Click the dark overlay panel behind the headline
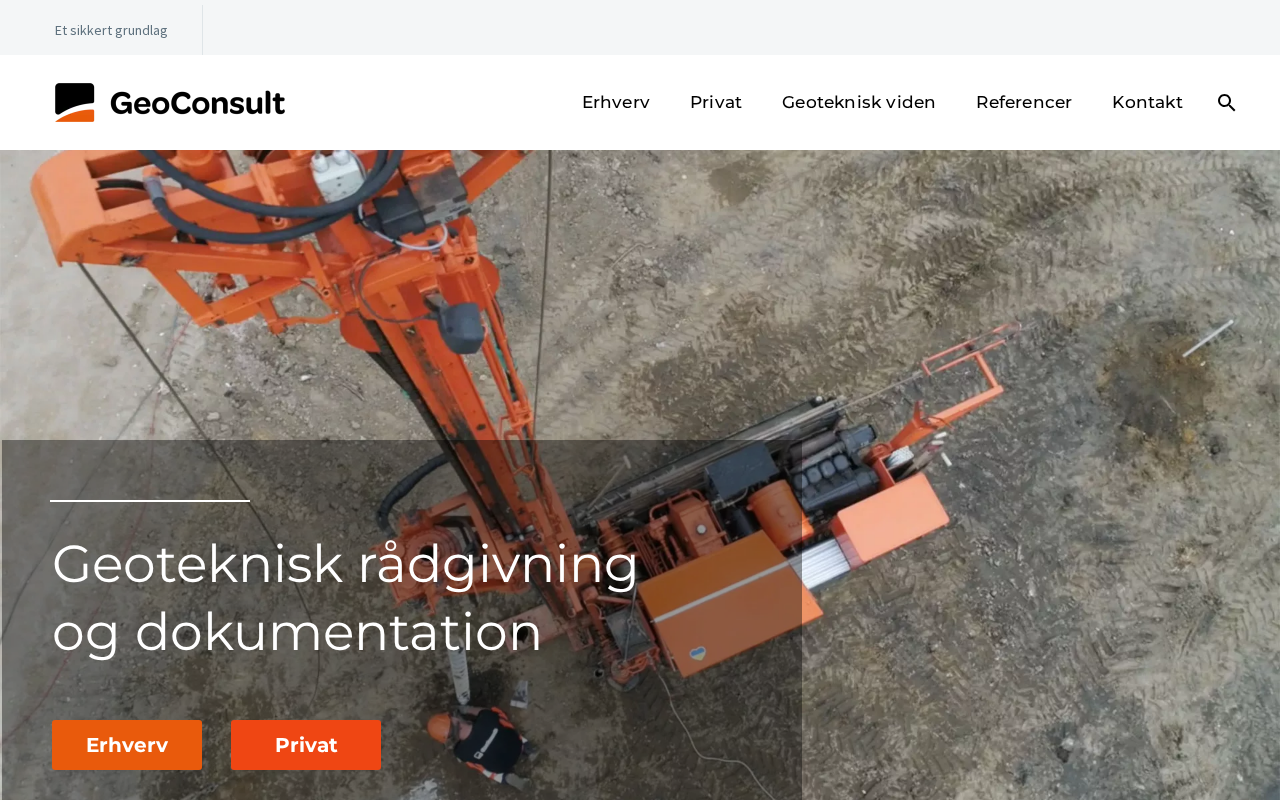1280x800 pixels. (401, 620)
